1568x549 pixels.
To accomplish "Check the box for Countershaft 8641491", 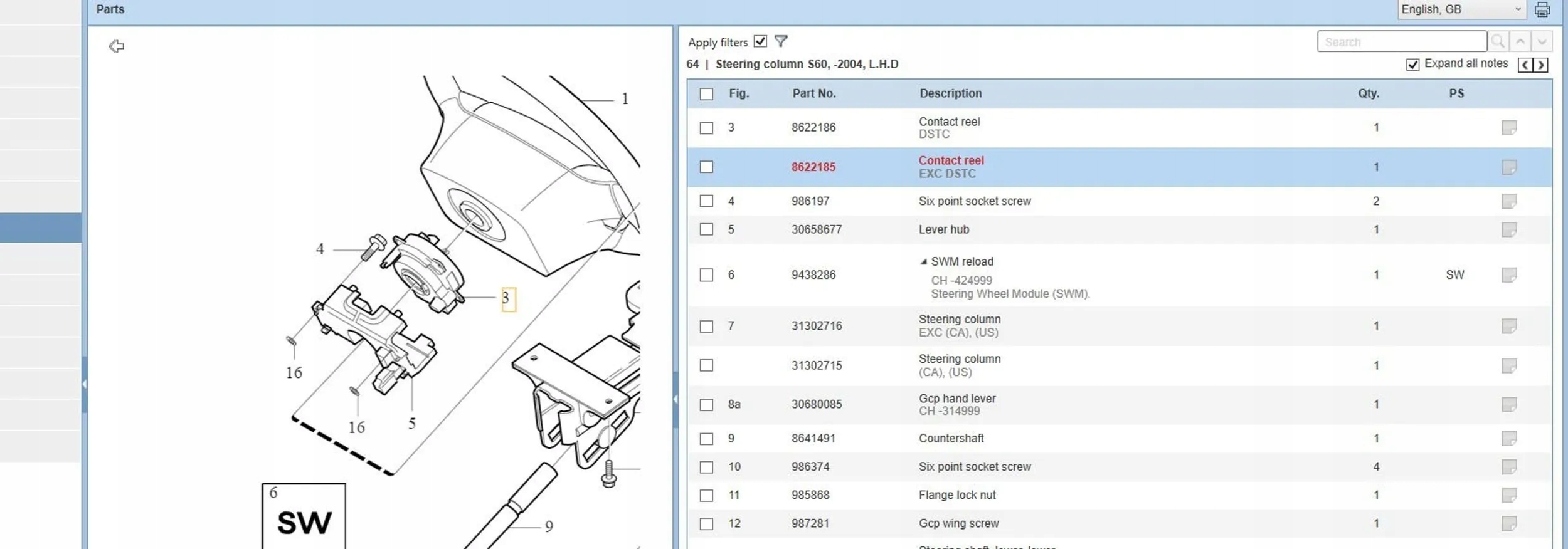I will (706, 439).
